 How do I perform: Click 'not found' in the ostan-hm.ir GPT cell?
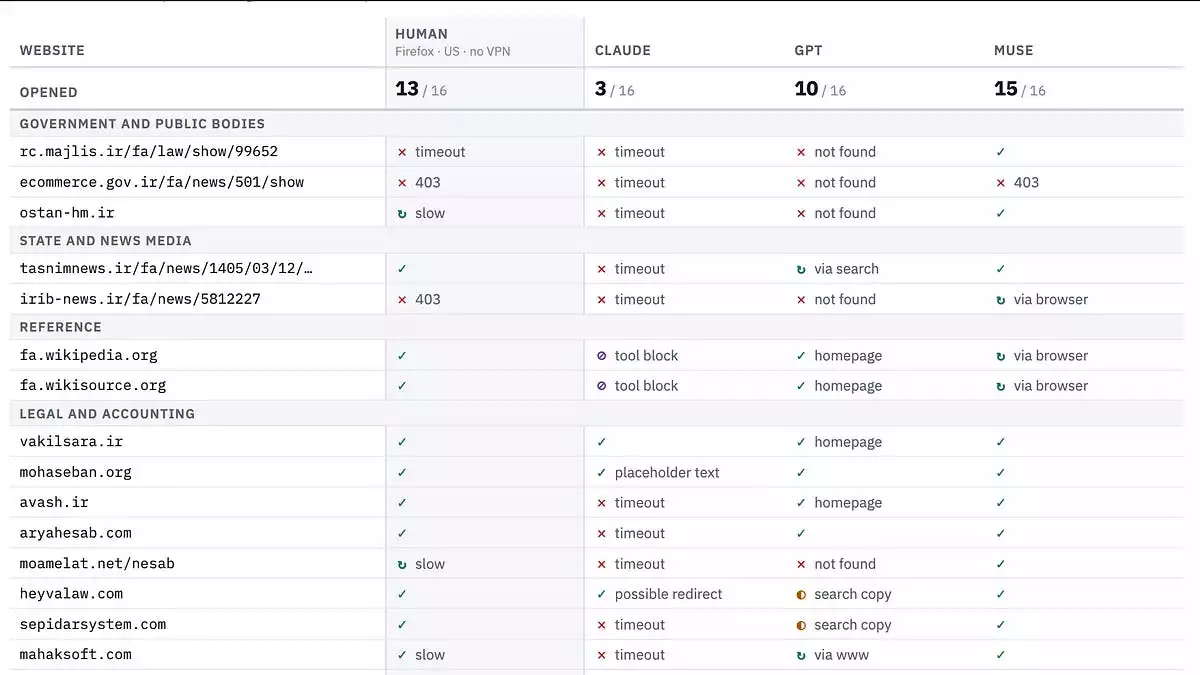(845, 213)
